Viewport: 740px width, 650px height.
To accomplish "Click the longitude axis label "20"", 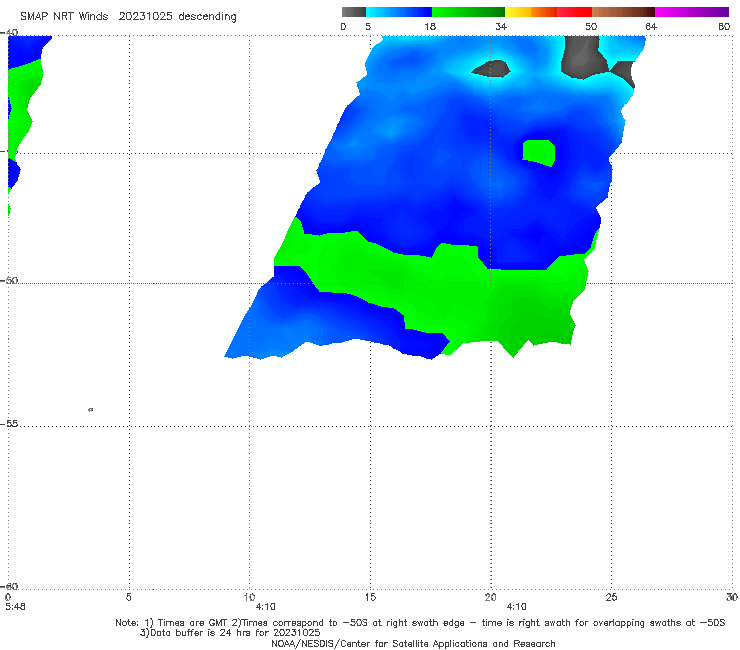I will pos(491,597).
